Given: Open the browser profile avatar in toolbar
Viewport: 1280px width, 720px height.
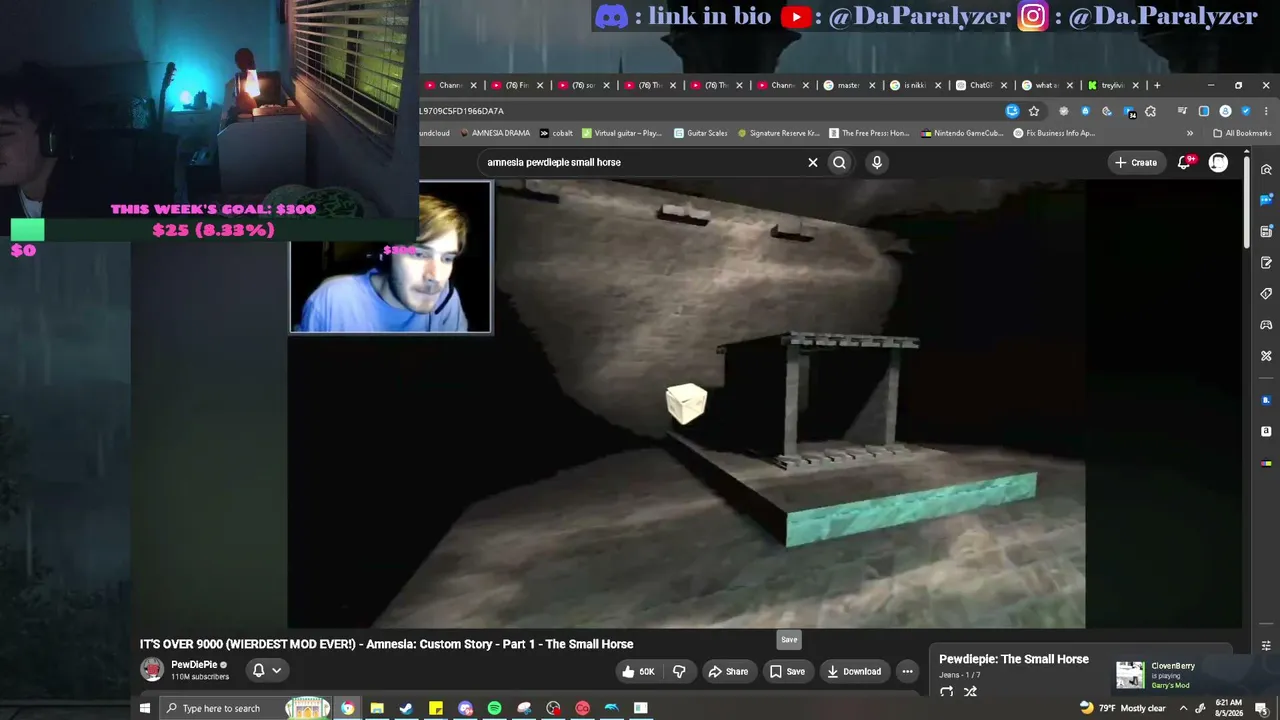Looking at the screenshot, I should [x=1225, y=111].
